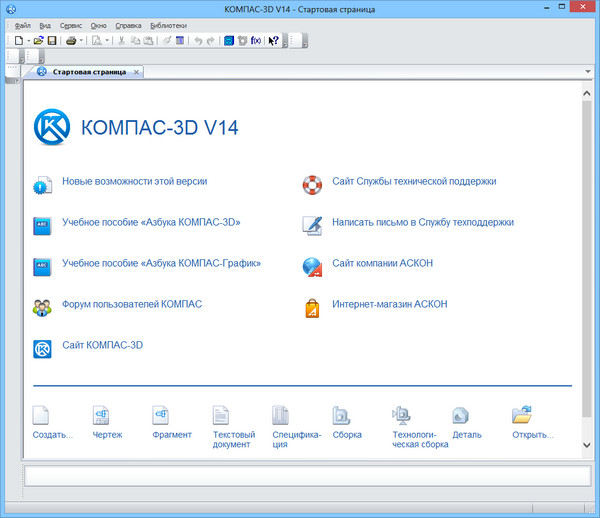Screen dimensions: 600x518
Task: Open Сайт Службы технической поддержки link
Action: pyautogui.click(x=414, y=181)
